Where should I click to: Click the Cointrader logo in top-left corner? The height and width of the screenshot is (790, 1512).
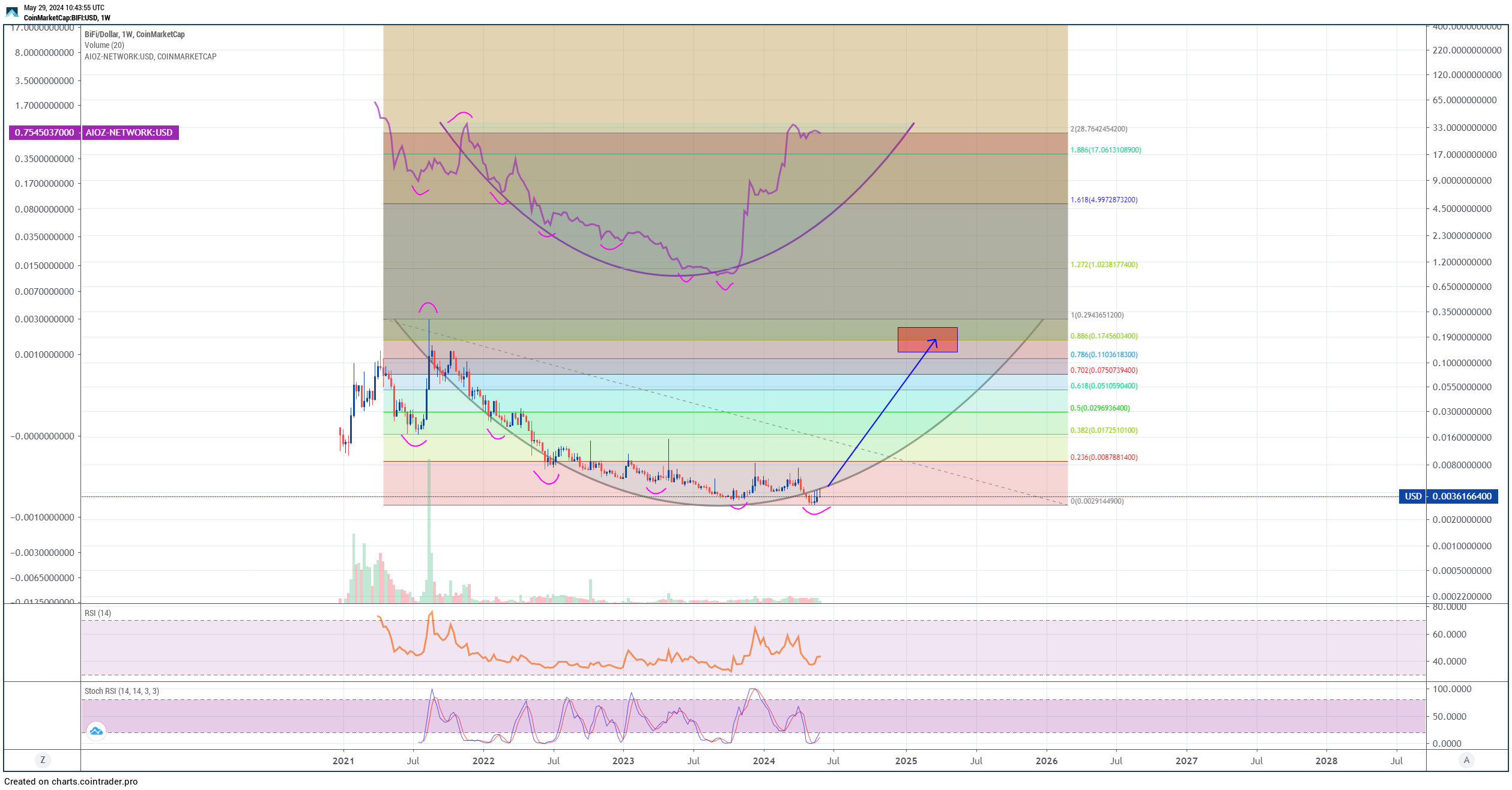pos(12,12)
